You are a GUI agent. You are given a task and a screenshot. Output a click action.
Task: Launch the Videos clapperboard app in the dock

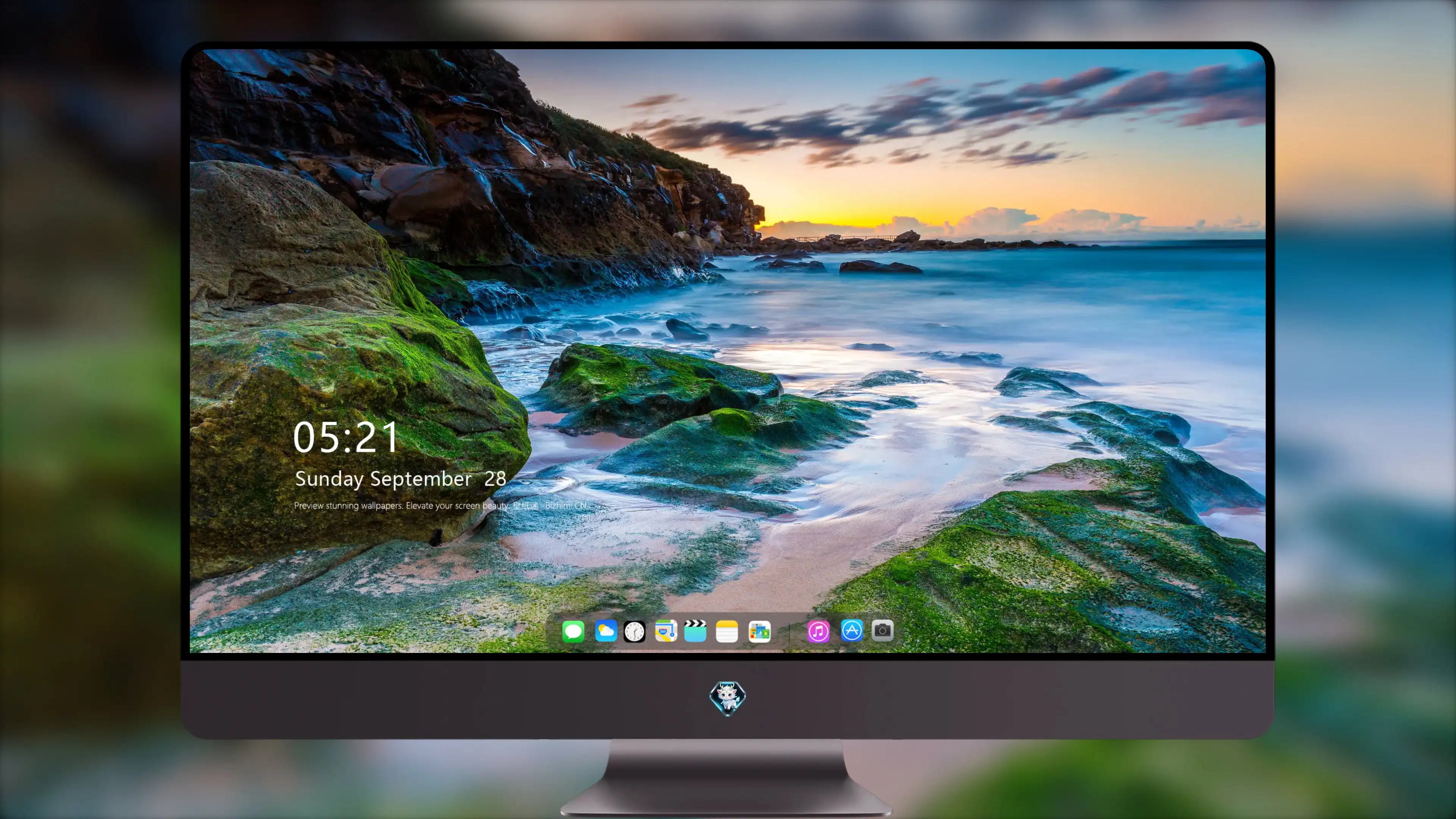[x=695, y=631]
